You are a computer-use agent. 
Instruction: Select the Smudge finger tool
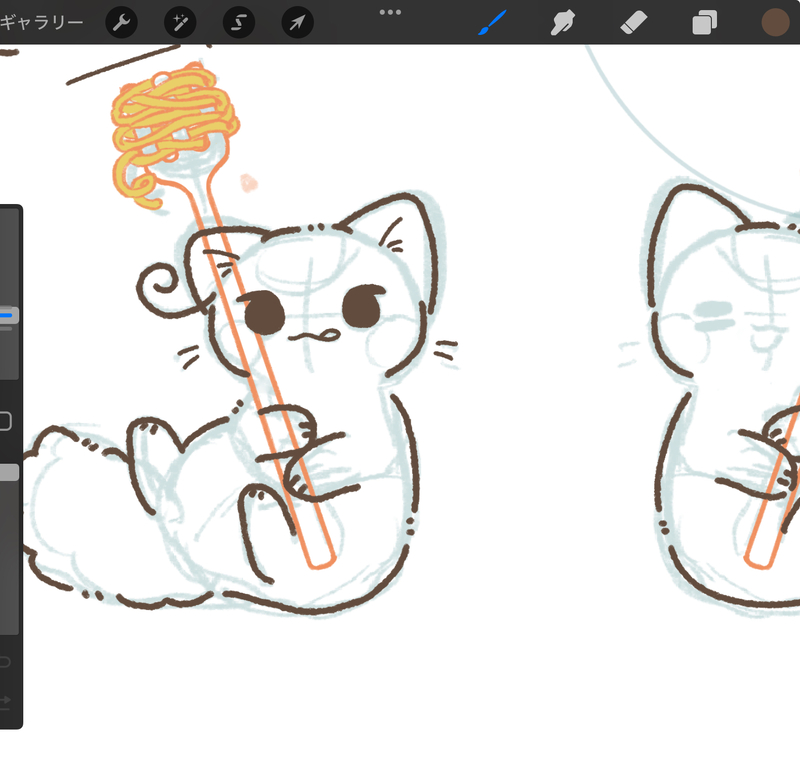click(x=563, y=22)
